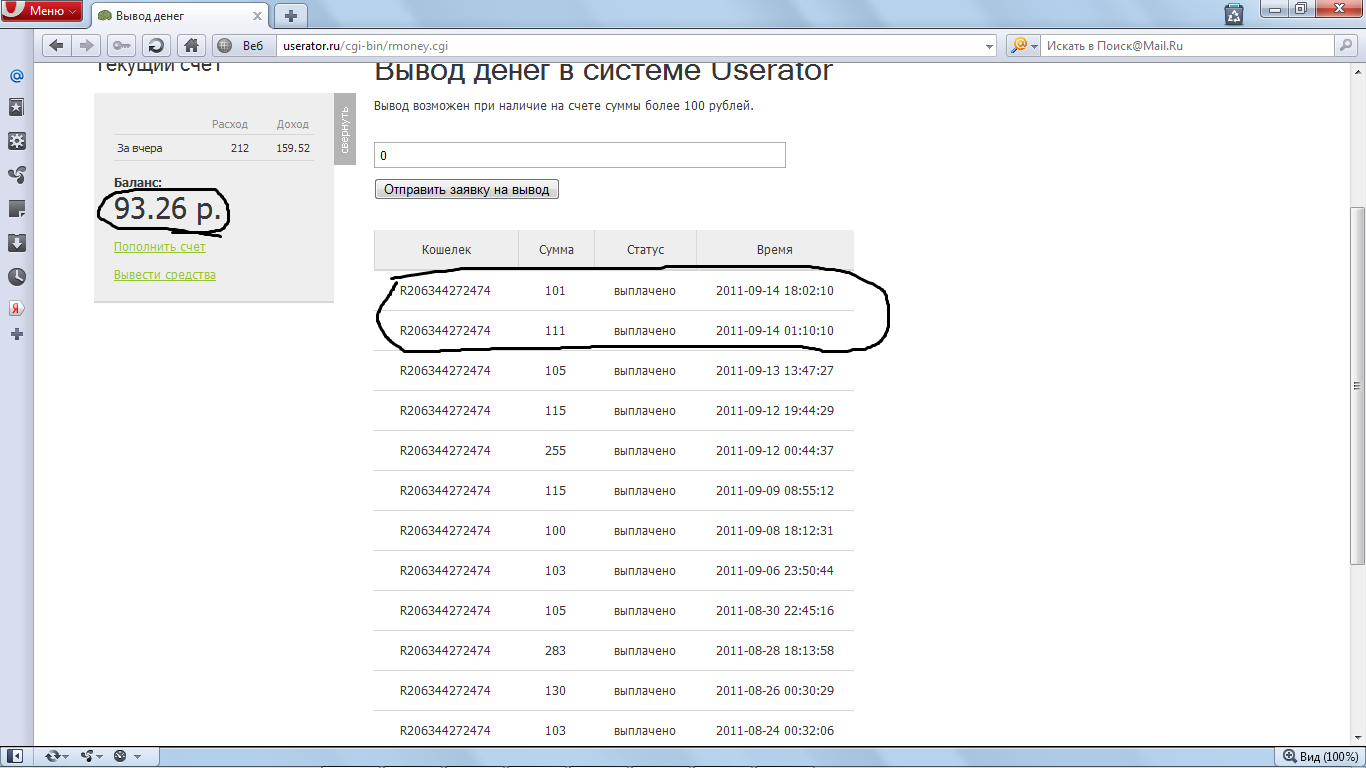Click the Сумма column header
This screenshot has height=768, width=1366.
tap(556, 250)
